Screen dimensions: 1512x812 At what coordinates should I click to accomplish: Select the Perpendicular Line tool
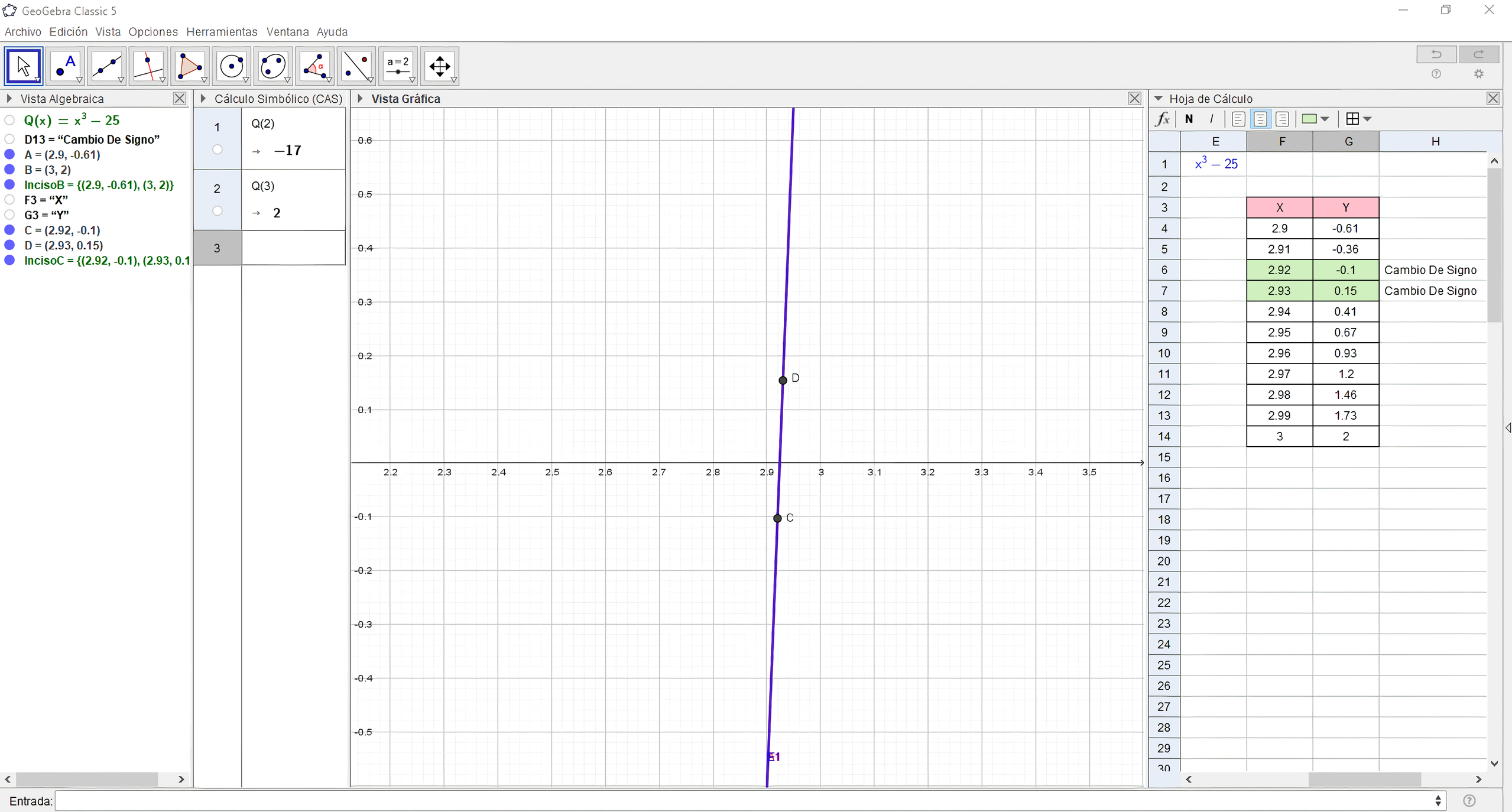[148, 66]
